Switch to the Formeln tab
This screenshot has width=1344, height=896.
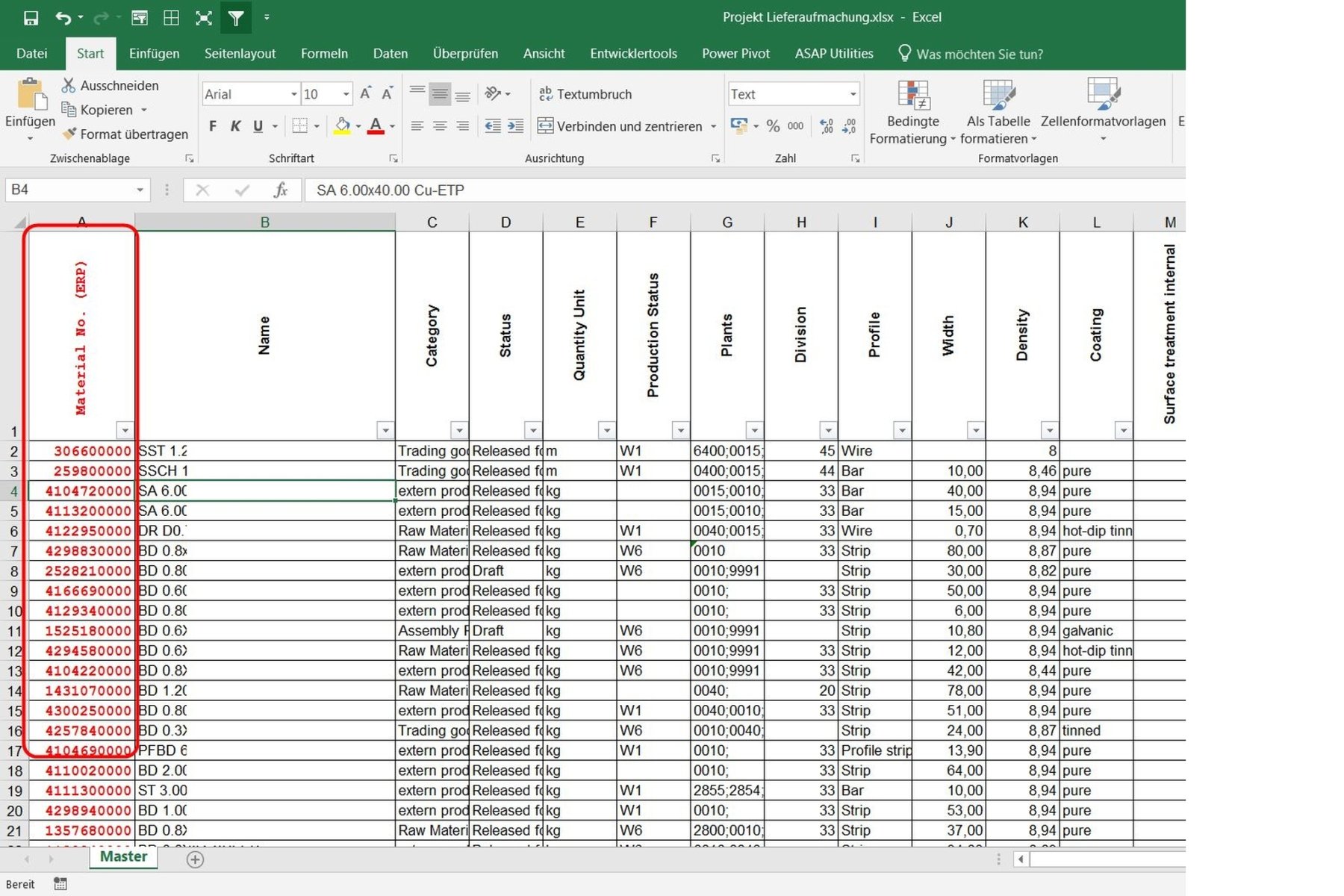tap(324, 54)
